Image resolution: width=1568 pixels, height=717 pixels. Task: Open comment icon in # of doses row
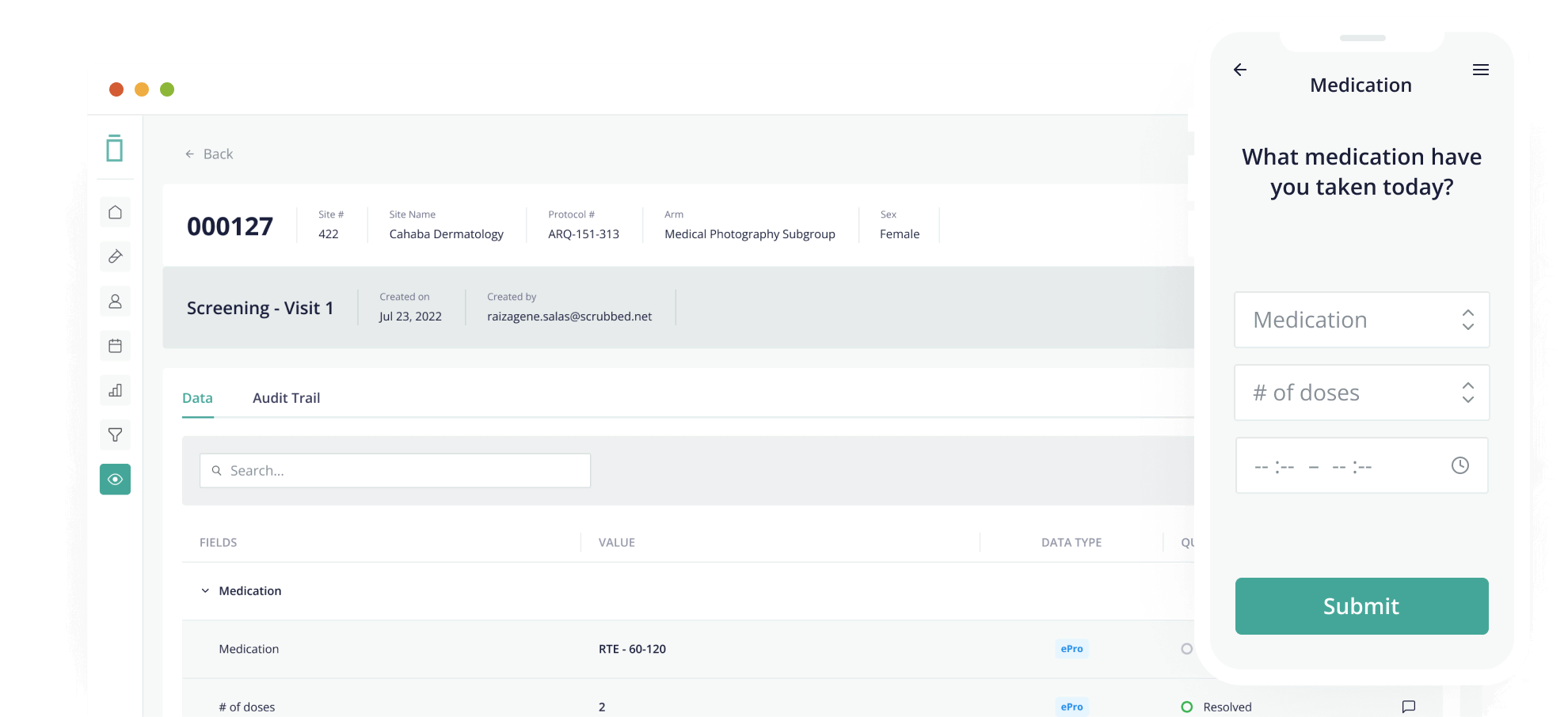click(x=1409, y=707)
